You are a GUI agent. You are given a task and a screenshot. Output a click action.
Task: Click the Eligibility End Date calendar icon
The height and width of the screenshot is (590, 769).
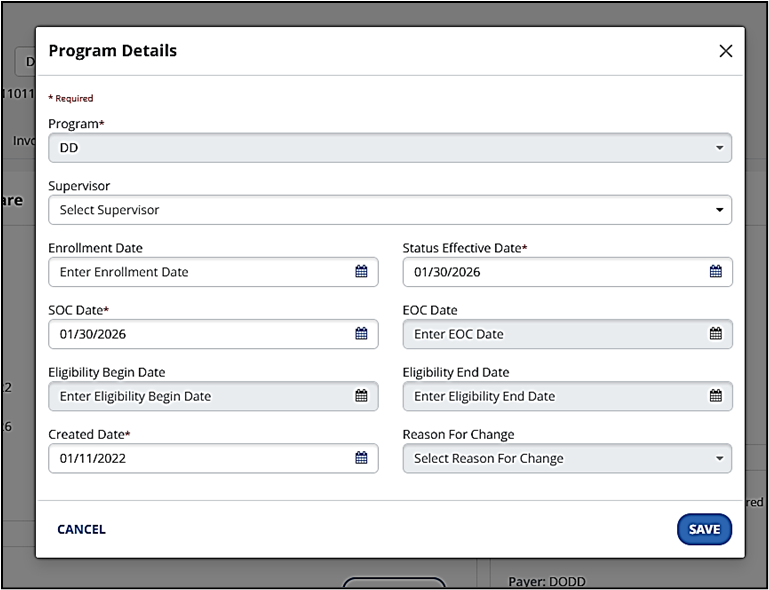(716, 396)
